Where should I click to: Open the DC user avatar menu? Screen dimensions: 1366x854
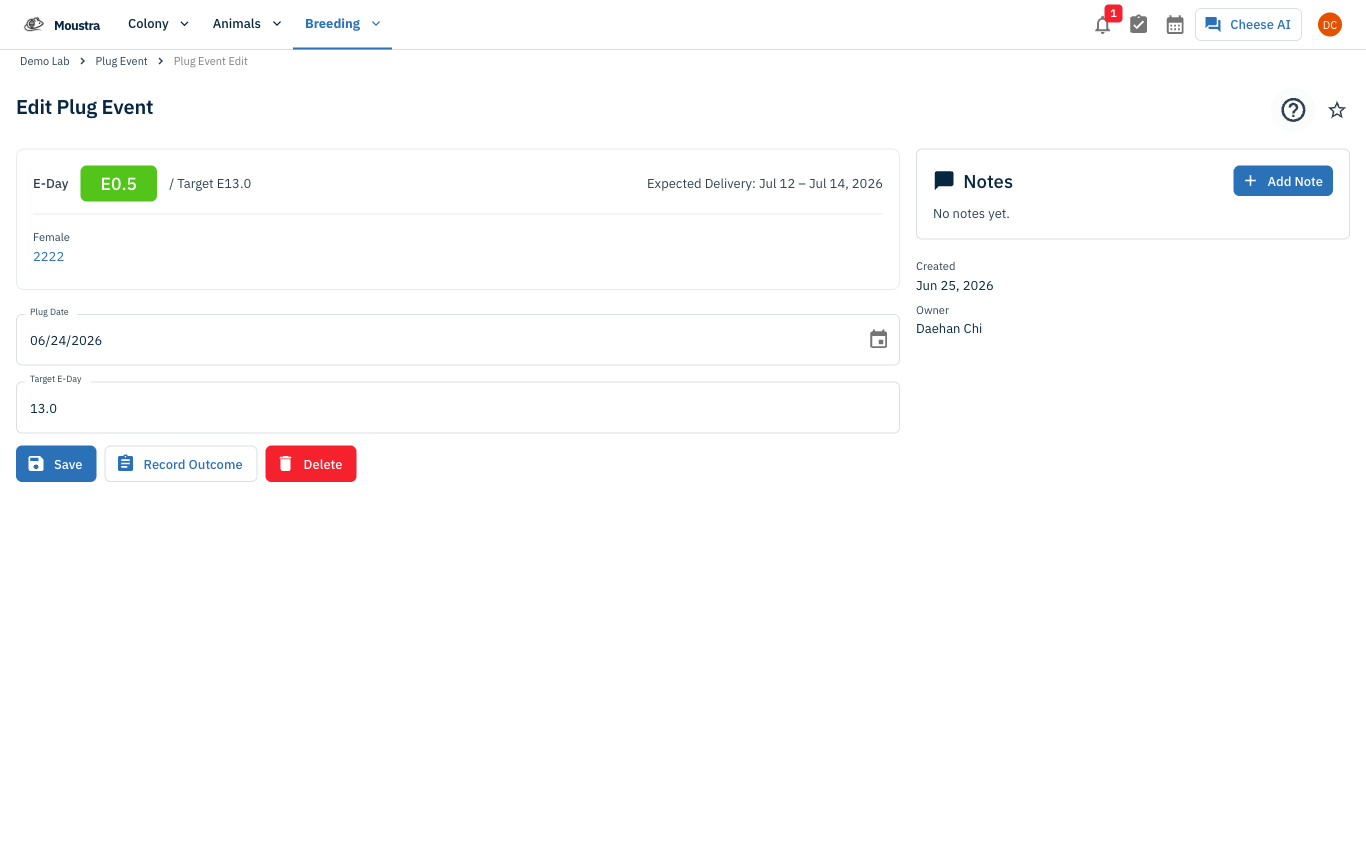pos(1329,24)
